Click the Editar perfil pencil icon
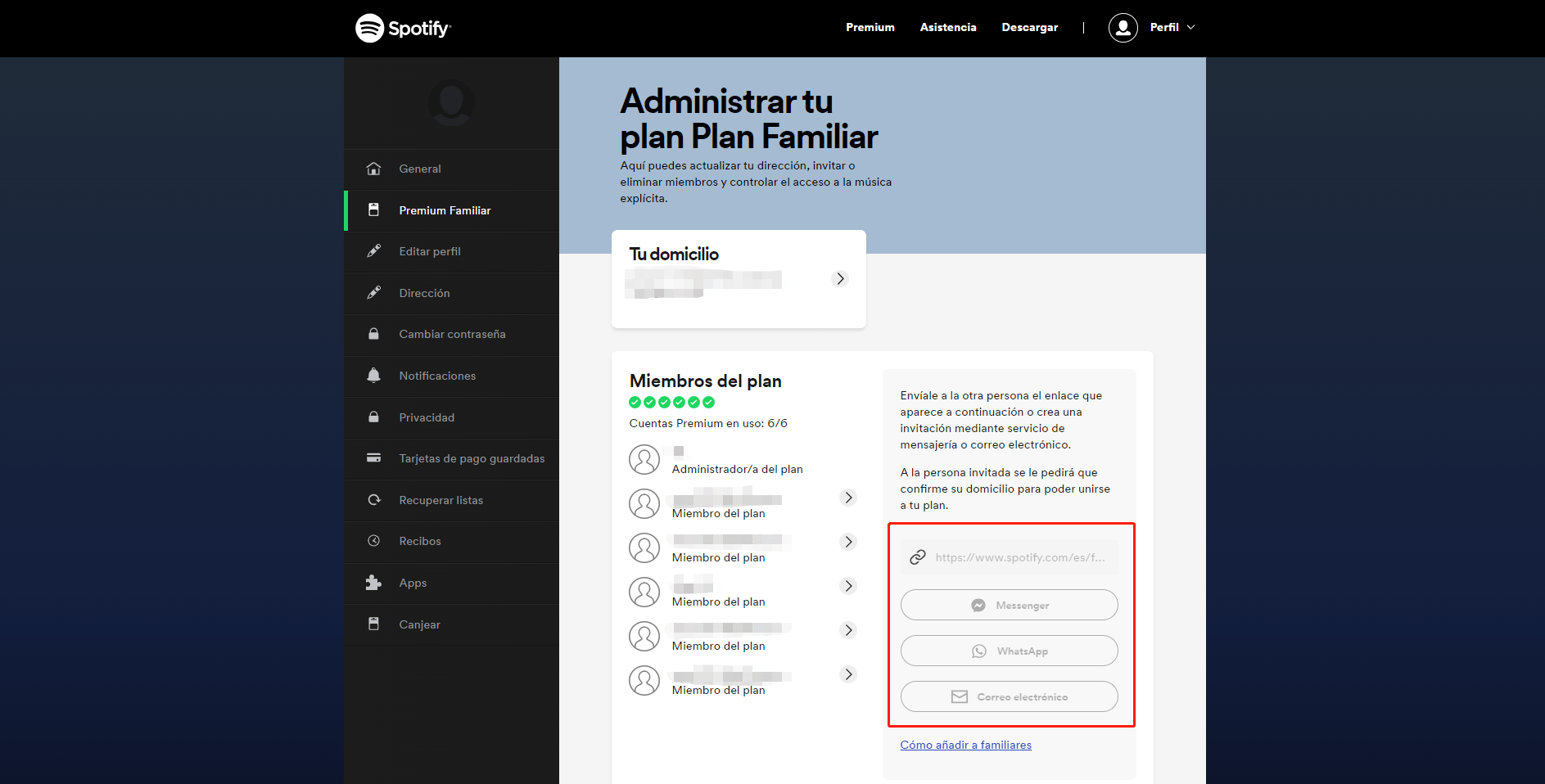 click(x=373, y=251)
